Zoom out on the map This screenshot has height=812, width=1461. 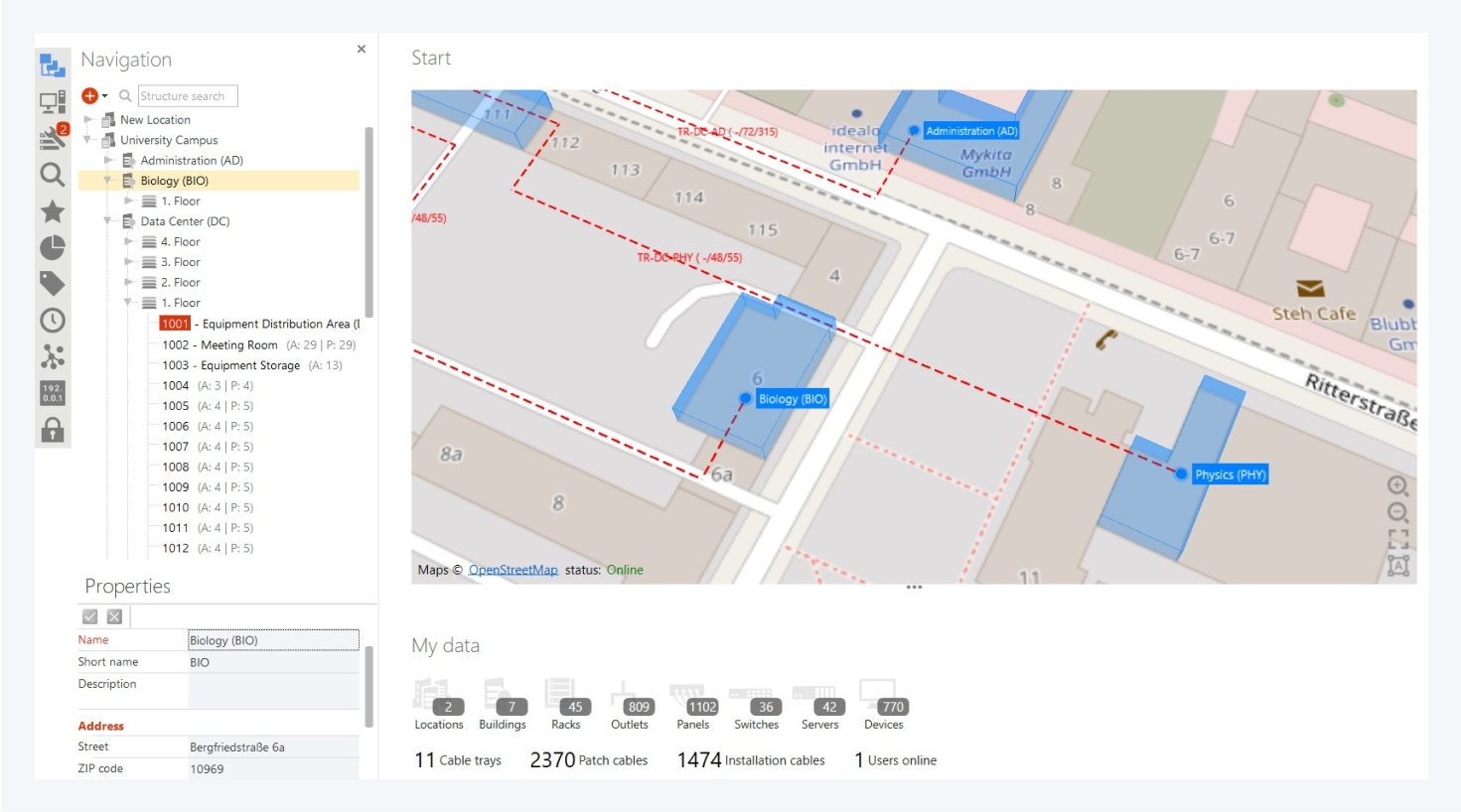(x=1397, y=513)
